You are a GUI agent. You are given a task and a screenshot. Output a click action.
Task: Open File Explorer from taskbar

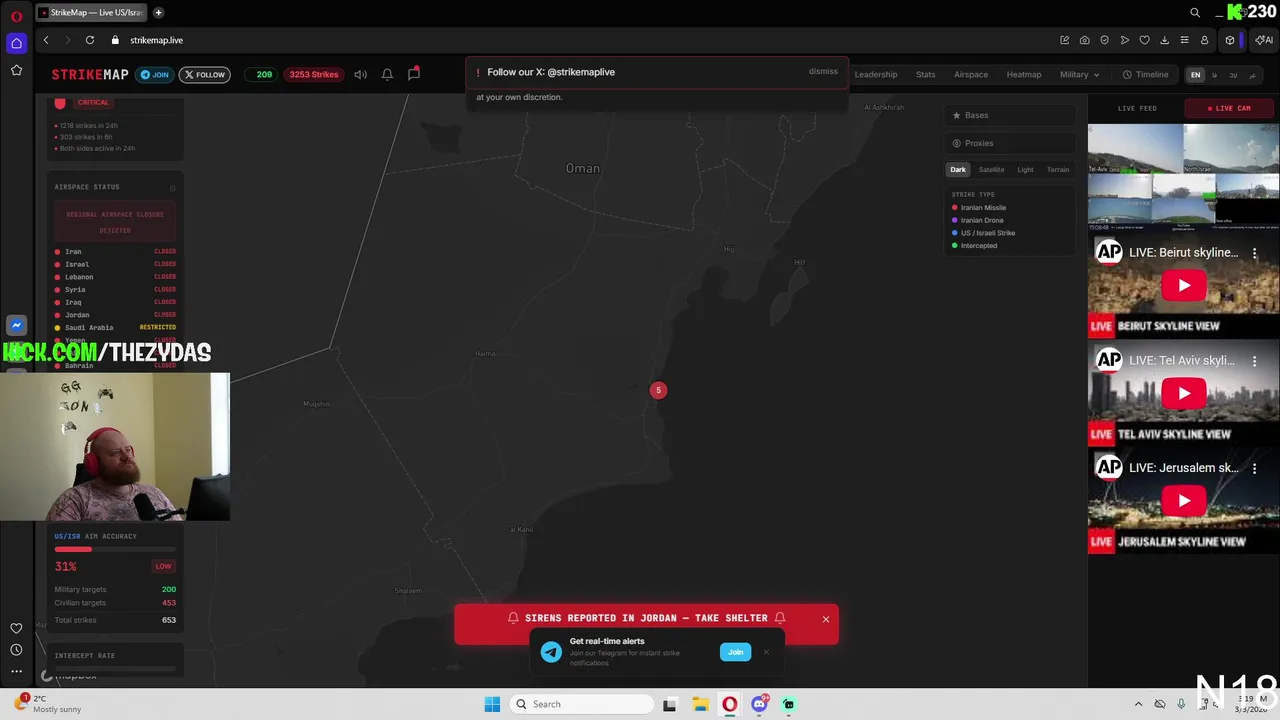700,704
